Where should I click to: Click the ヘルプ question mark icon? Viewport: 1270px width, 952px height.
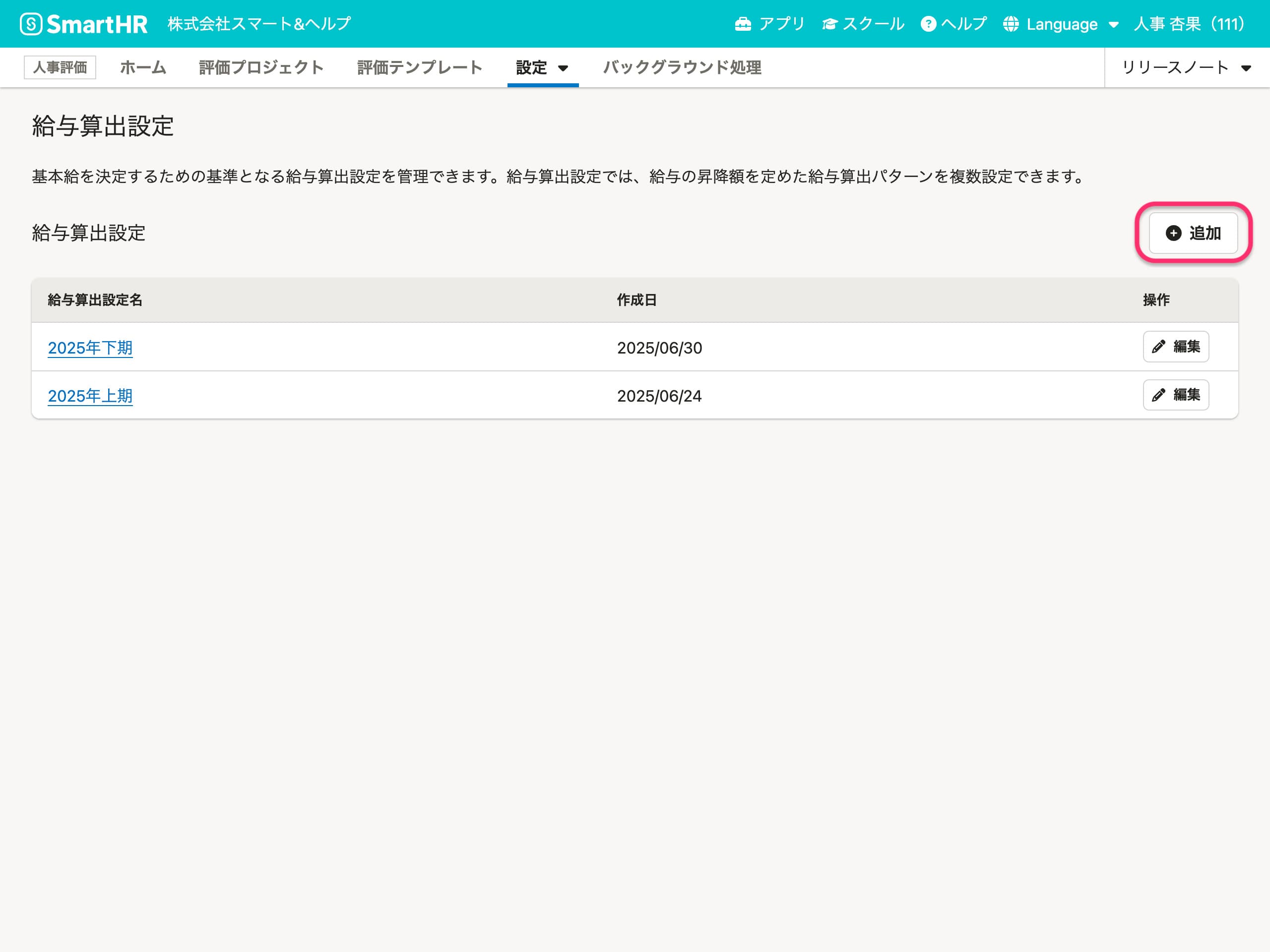point(928,24)
